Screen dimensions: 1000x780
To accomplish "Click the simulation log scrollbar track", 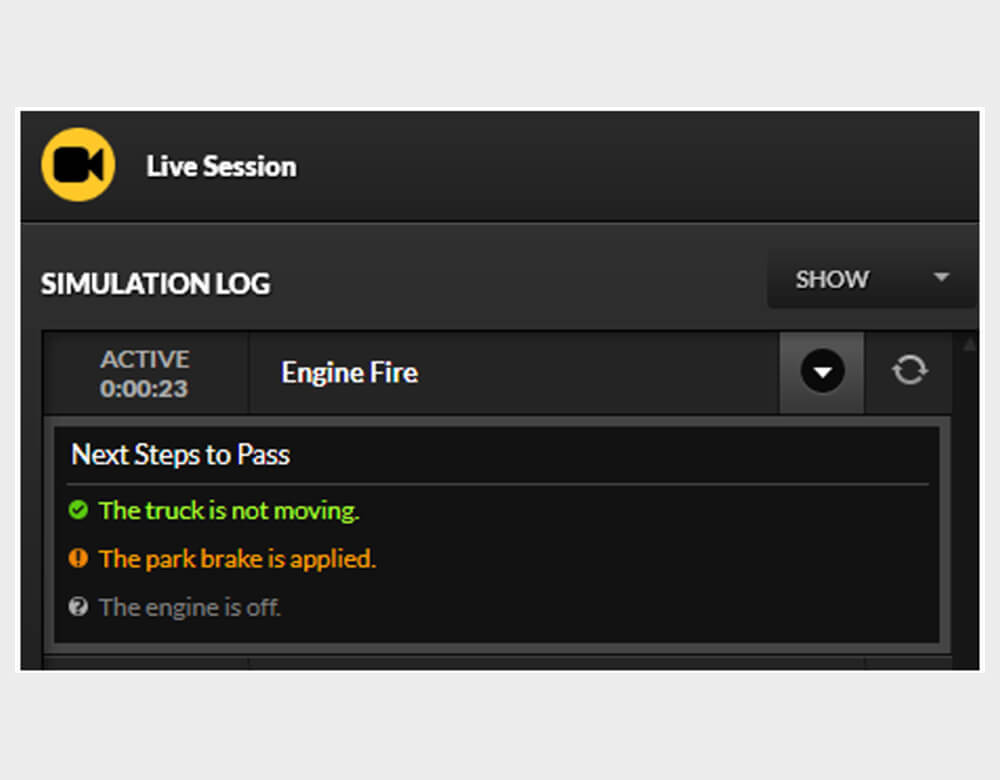I will point(967,500).
